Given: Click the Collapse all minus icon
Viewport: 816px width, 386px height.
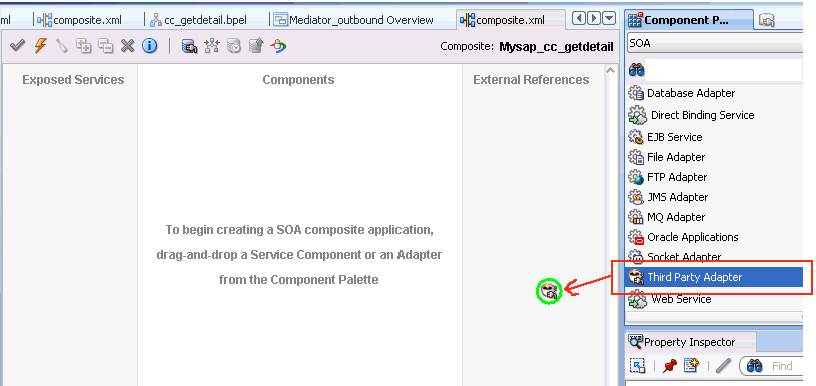Looking at the screenshot, I should point(106,46).
